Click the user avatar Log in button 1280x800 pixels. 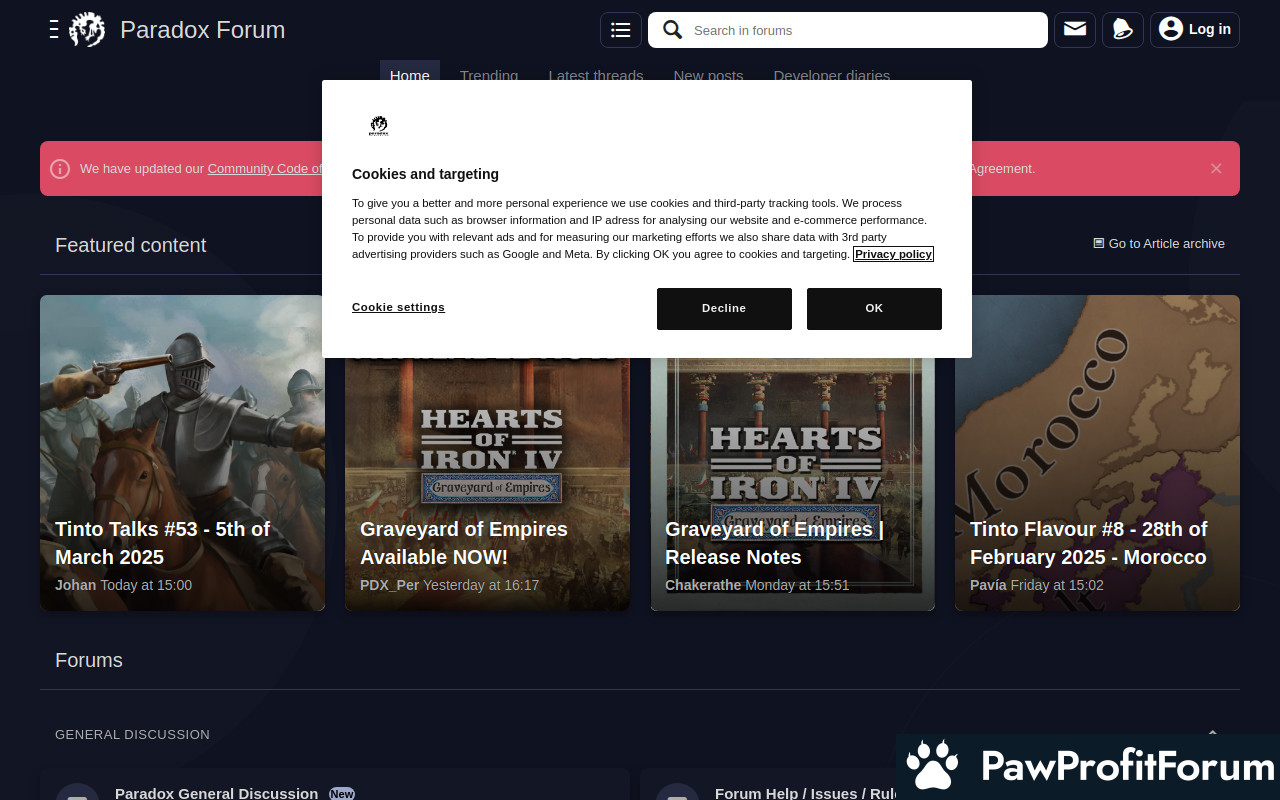(x=1195, y=30)
